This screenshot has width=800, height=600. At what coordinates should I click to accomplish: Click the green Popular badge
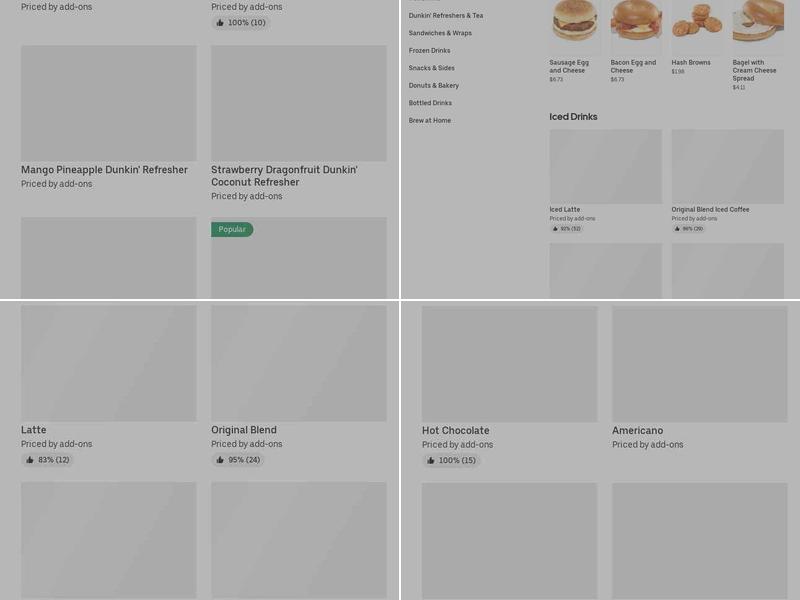point(232,230)
